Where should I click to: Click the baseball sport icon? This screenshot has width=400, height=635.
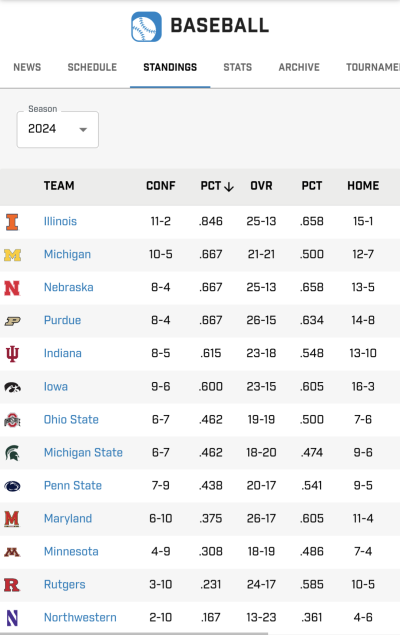pyautogui.click(x=146, y=27)
